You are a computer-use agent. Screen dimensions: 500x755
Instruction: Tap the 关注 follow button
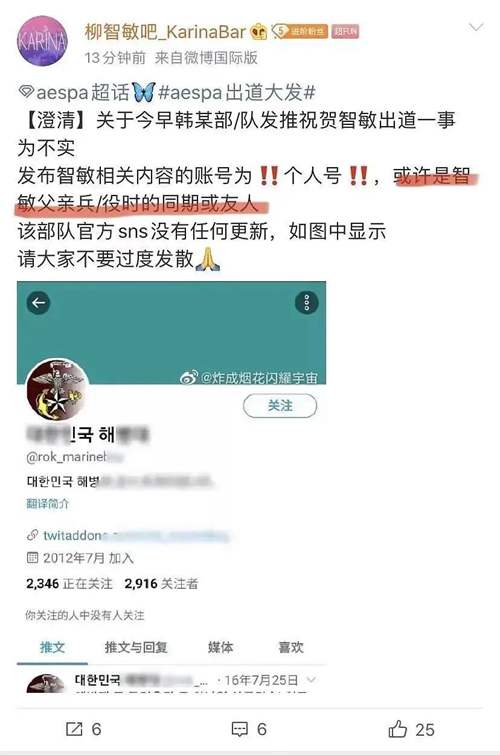point(280,406)
